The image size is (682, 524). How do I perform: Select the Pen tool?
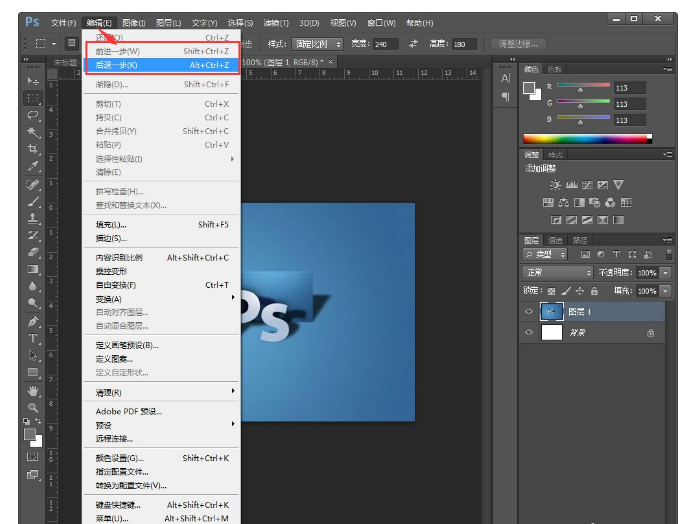coord(33,321)
